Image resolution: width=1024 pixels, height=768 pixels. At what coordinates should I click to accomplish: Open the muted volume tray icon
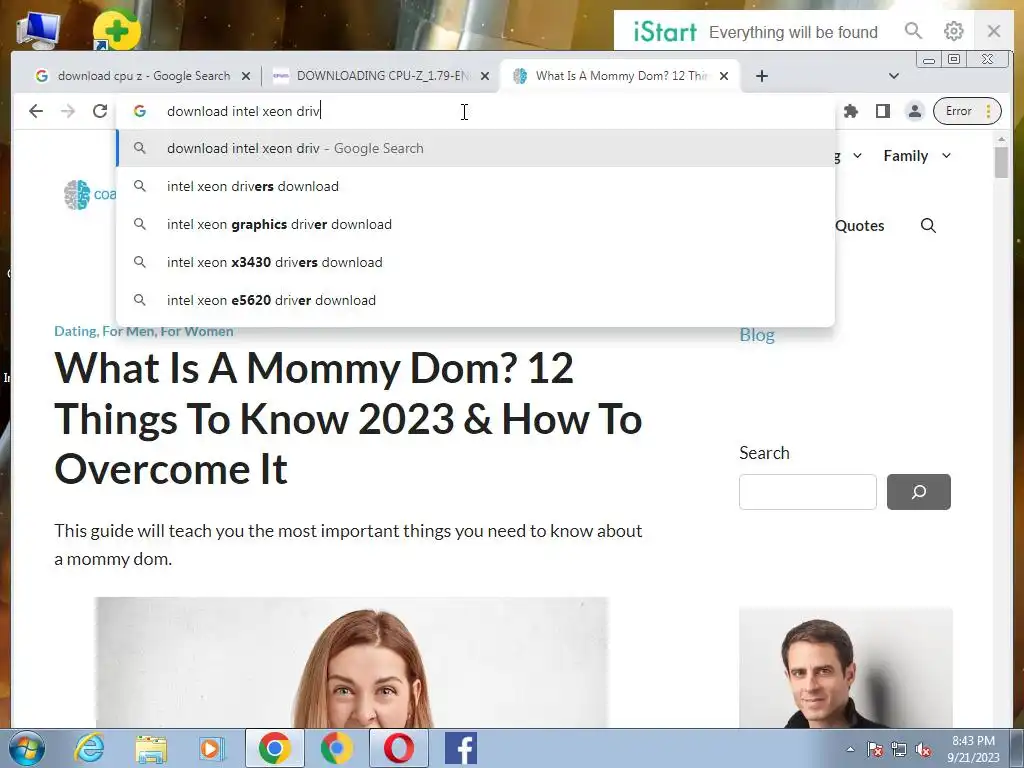(x=923, y=749)
